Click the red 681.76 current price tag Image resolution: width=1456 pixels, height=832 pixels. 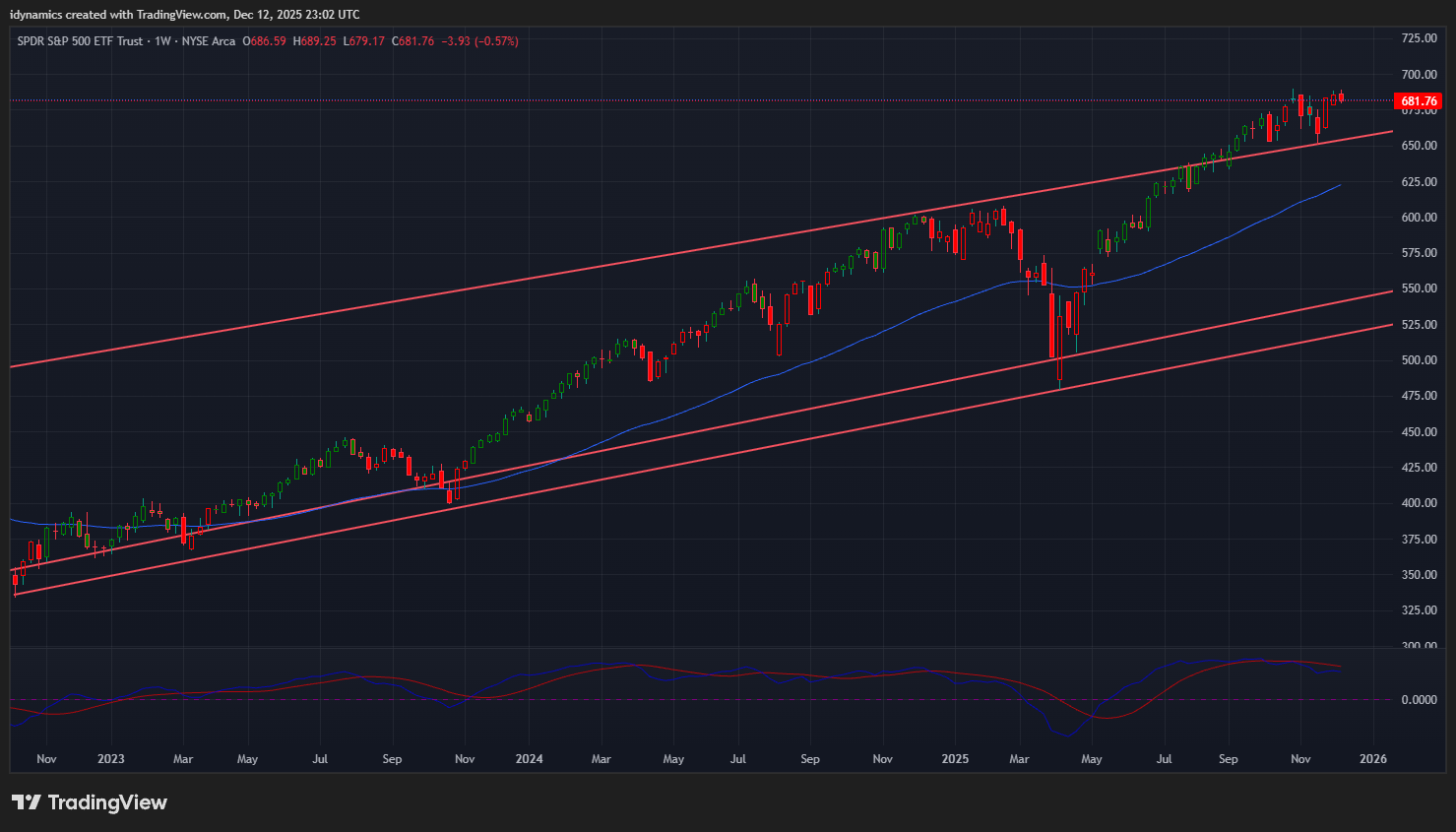coord(1419,101)
